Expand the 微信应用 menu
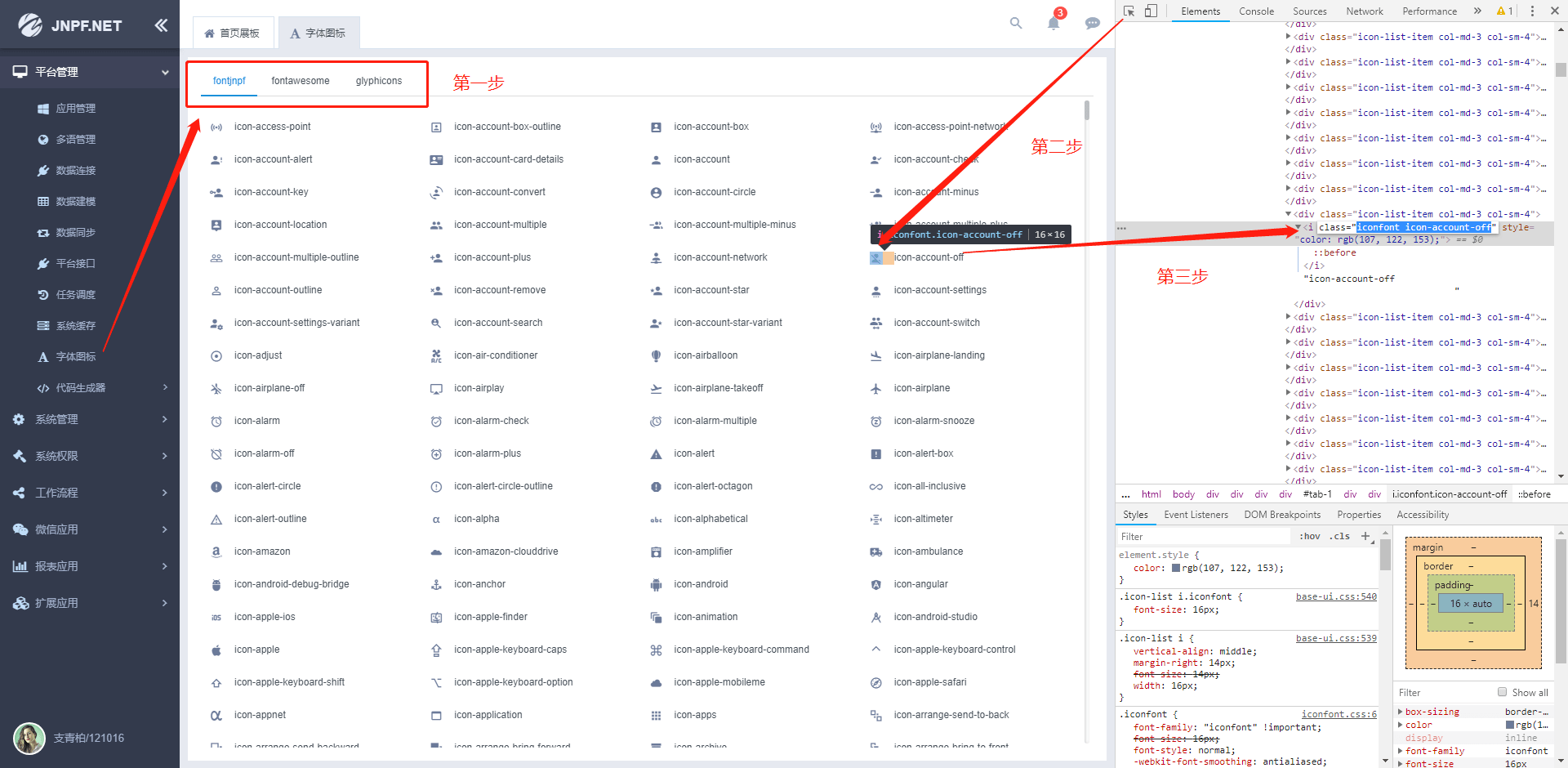Image resolution: width=1568 pixels, height=768 pixels. (x=90, y=529)
